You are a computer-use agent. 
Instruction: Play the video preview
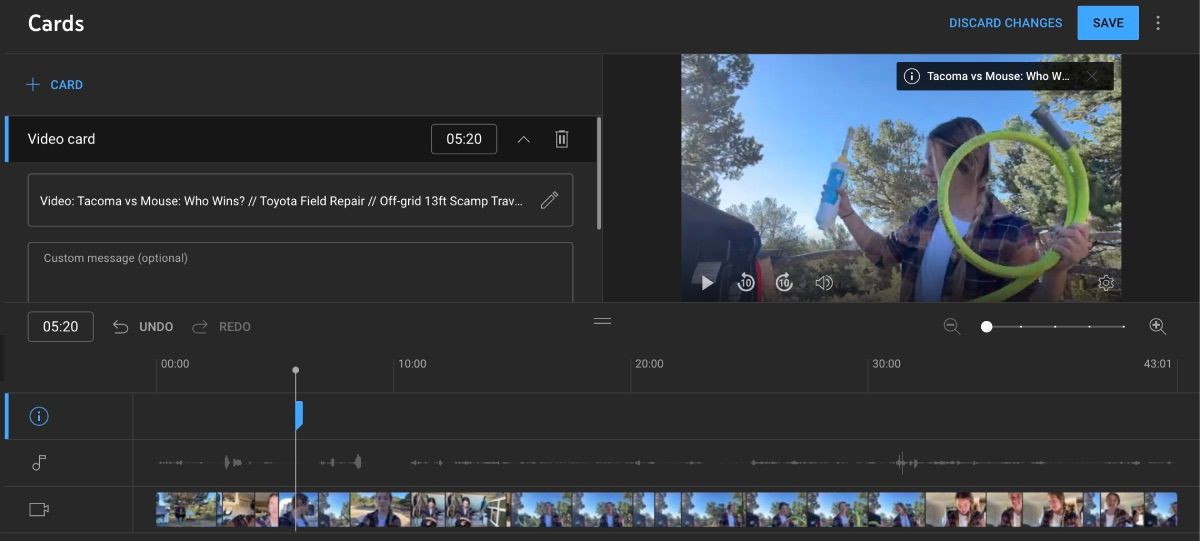[707, 283]
